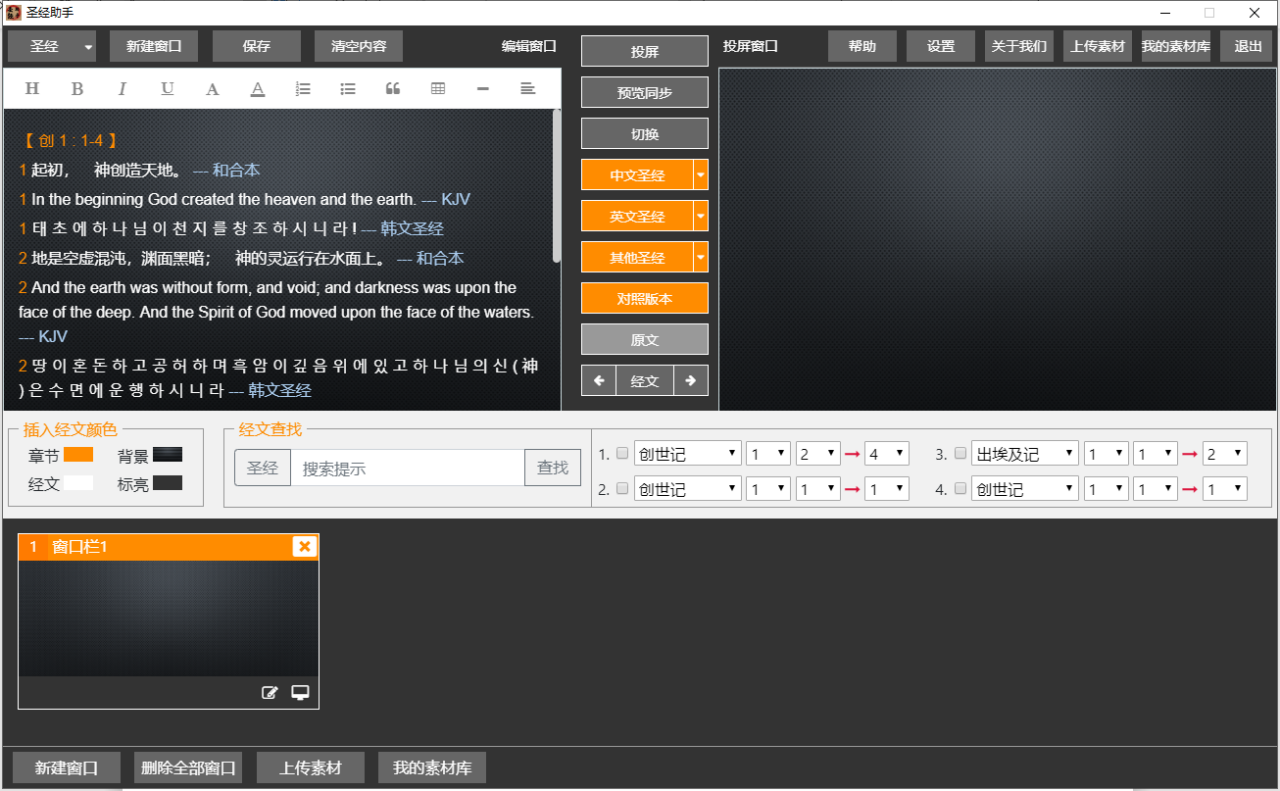Viewport: 1280px width, 791px height.
Task: Open the 出埃及记 book dropdown
Action: click(1024, 454)
